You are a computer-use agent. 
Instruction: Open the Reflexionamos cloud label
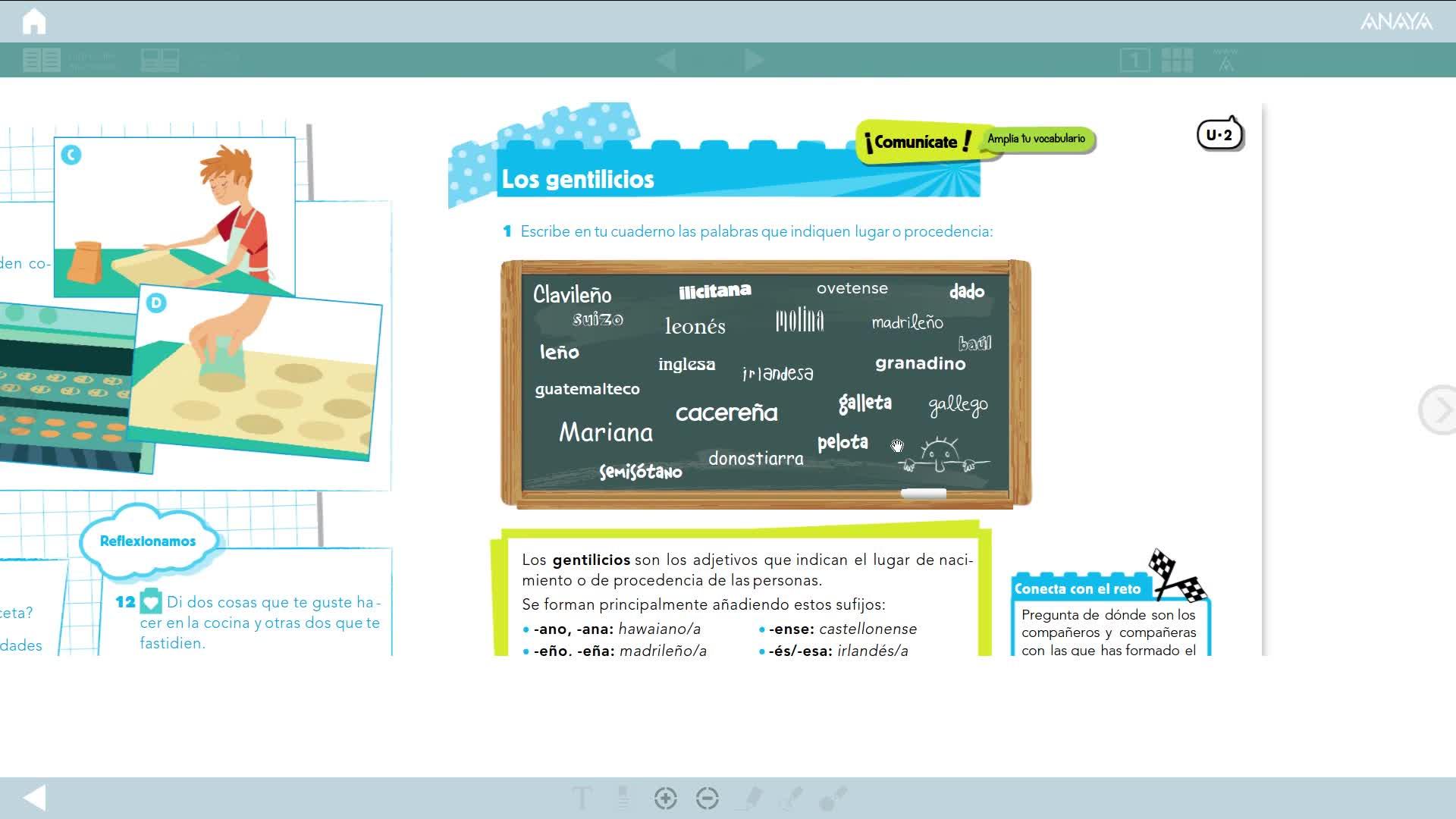(x=148, y=541)
